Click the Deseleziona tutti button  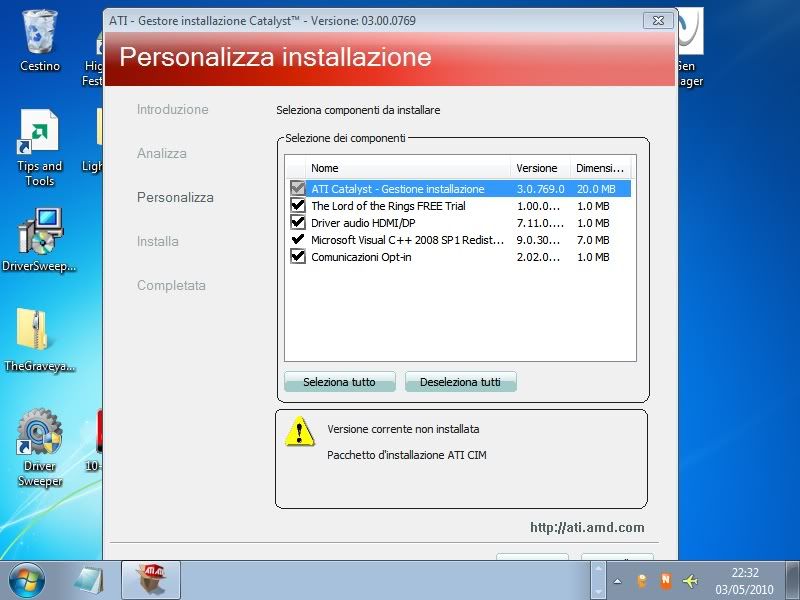click(460, 382)
